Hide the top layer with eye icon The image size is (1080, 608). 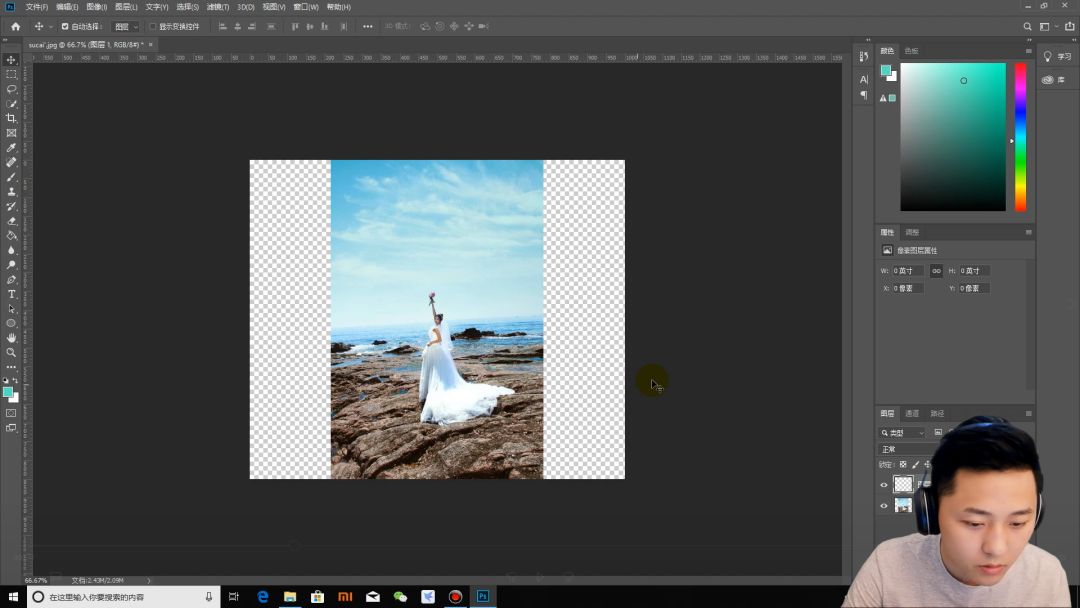884,485
